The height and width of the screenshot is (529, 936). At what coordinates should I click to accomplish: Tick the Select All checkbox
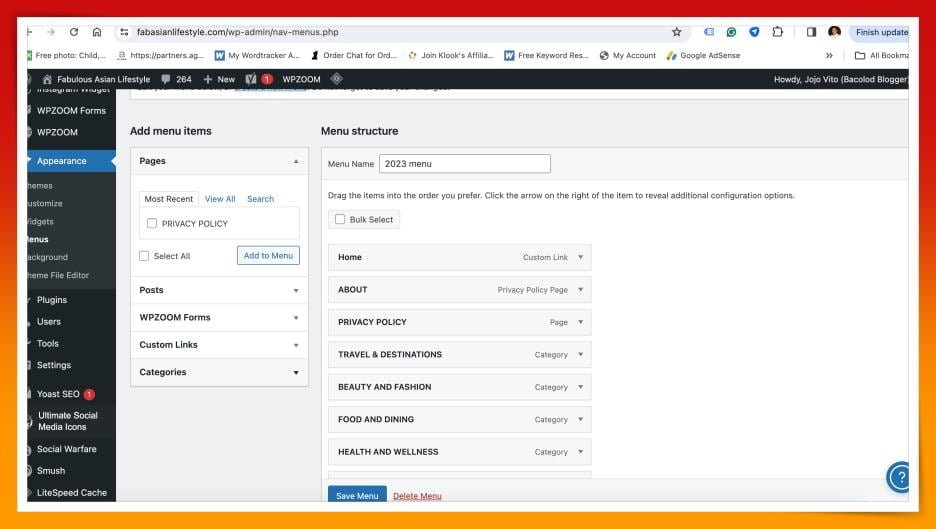pos(144,256)
